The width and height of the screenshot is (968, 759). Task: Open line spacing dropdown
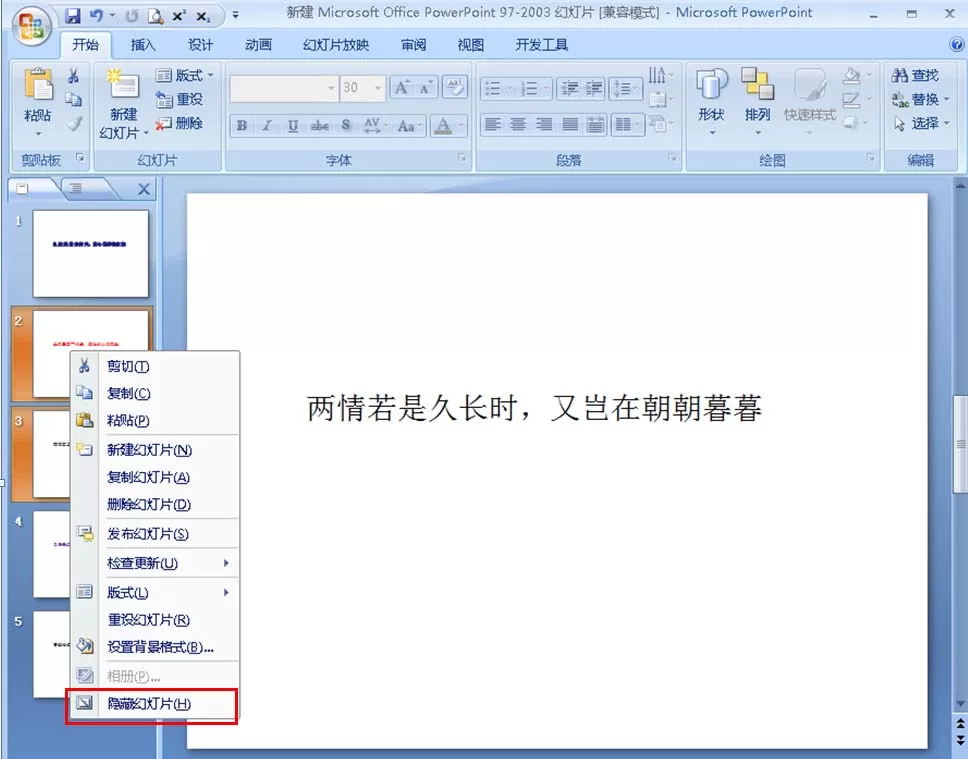coord(625,88)
